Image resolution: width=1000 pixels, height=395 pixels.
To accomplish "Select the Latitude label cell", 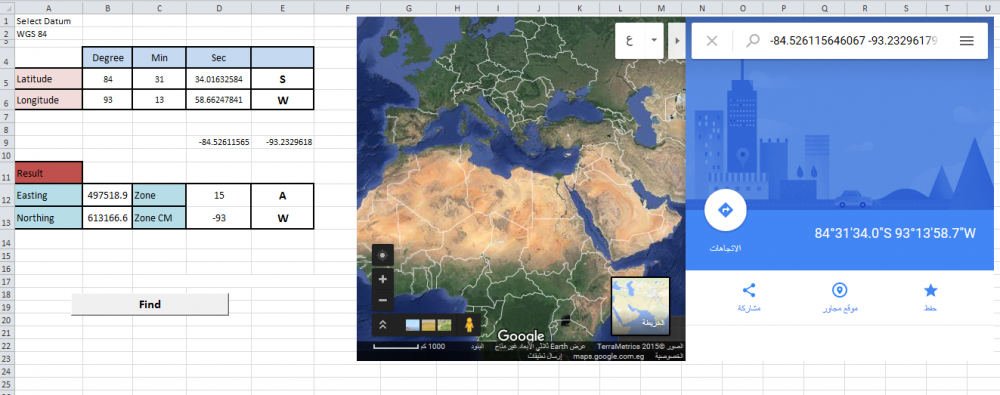I will [x=48, y=79].
